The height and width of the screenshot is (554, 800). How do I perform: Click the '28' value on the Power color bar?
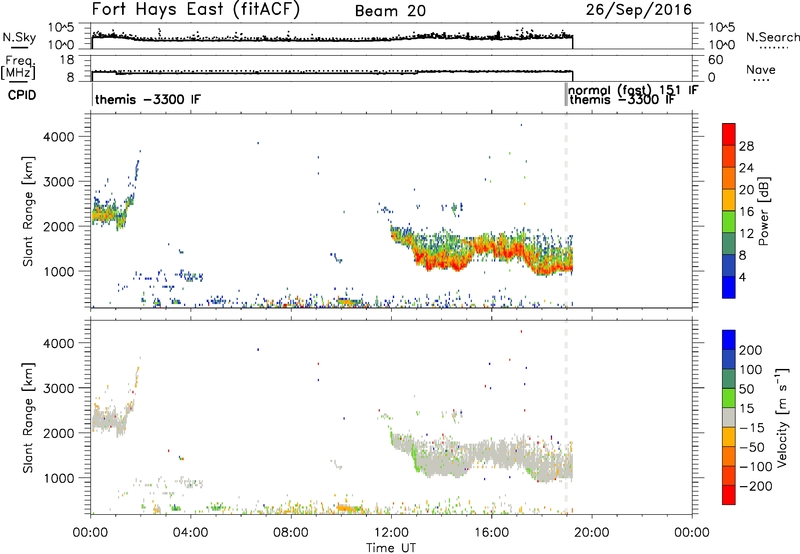[x=746, y=146]
